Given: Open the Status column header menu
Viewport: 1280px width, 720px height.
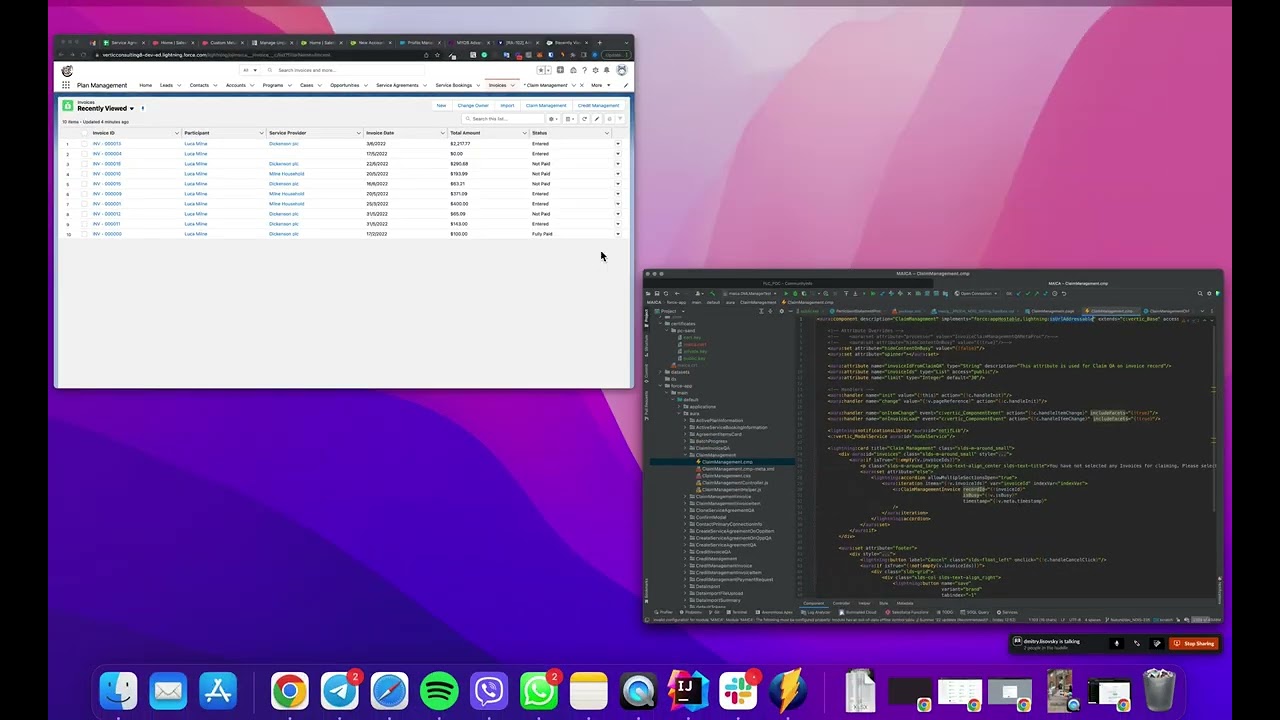Looking at the screenshot, I should (608, 133).
